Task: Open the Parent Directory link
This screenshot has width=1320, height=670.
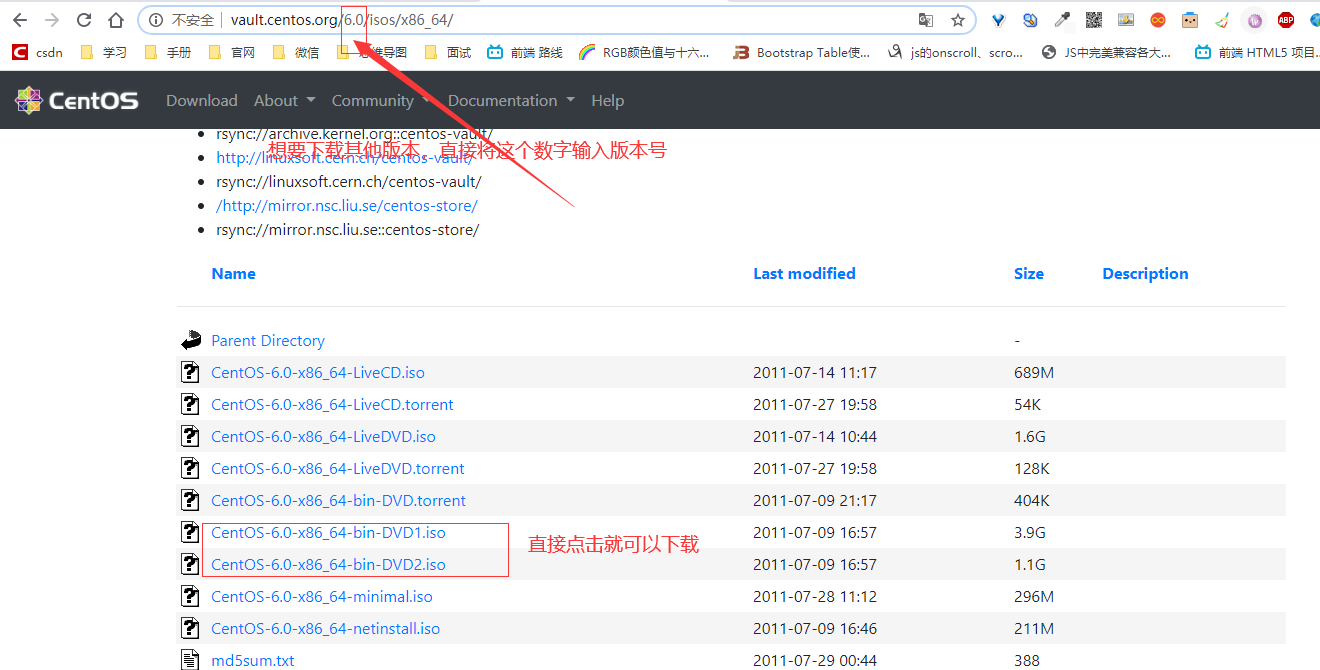Action: click(268, 340)
